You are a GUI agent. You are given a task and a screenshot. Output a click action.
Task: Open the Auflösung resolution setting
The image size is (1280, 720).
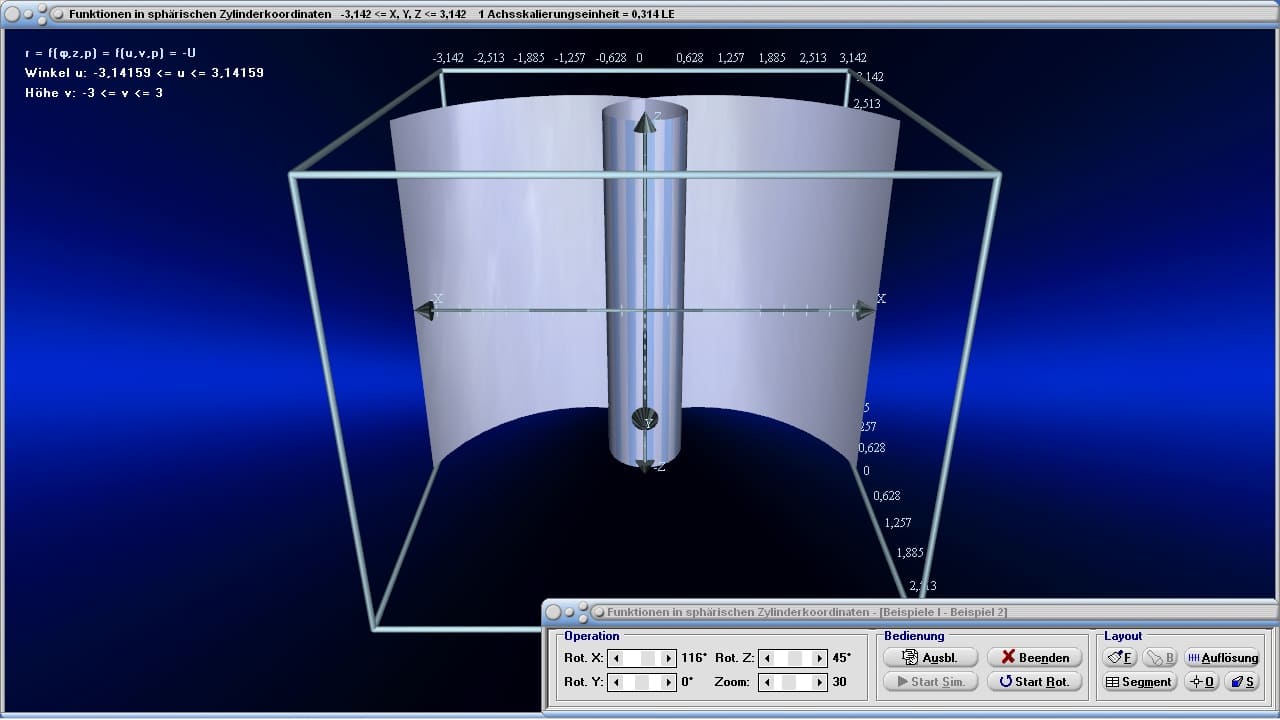[x=1222, y=657]
